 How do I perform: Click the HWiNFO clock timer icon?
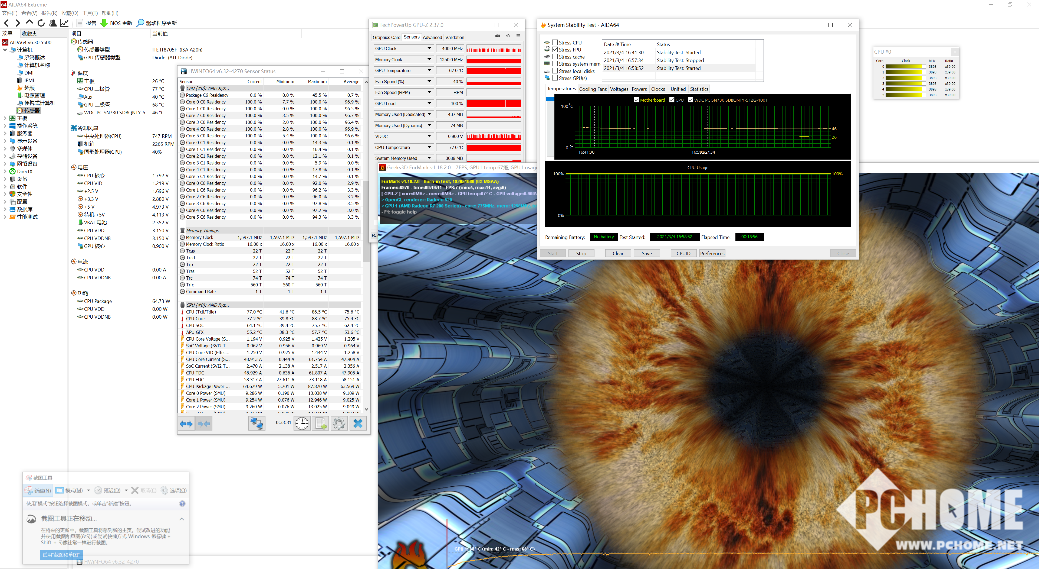tap(301, 423)
